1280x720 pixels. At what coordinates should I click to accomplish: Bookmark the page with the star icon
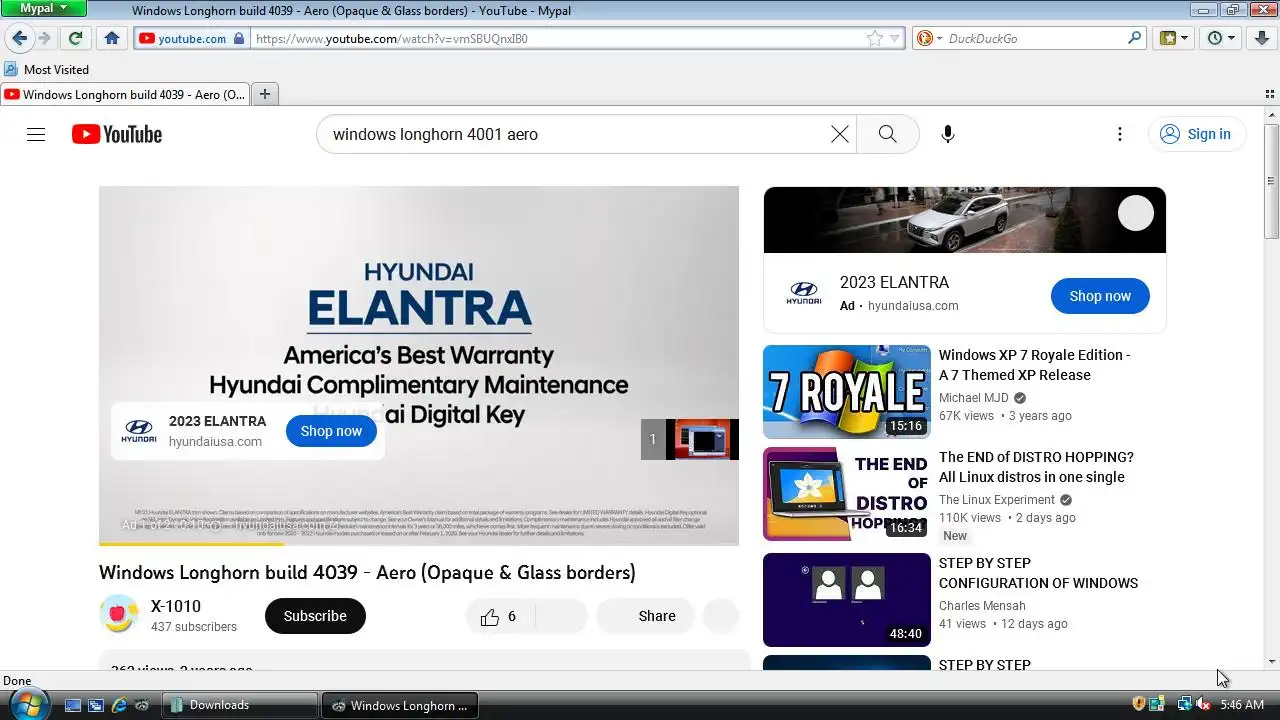pyautogui.click(x=875, y=38)
